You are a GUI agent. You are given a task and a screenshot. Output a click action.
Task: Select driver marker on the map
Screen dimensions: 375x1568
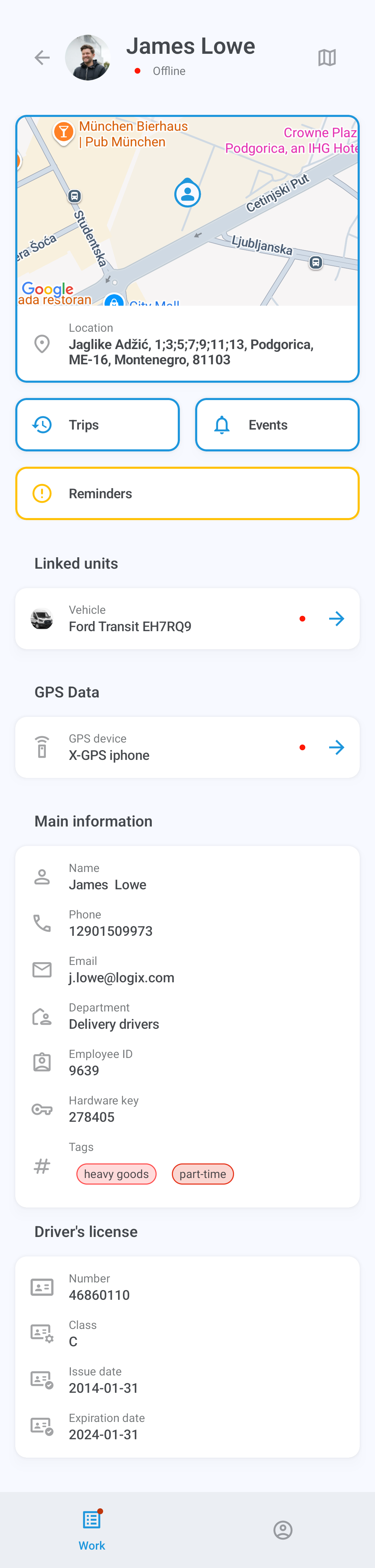click(187, 193)
